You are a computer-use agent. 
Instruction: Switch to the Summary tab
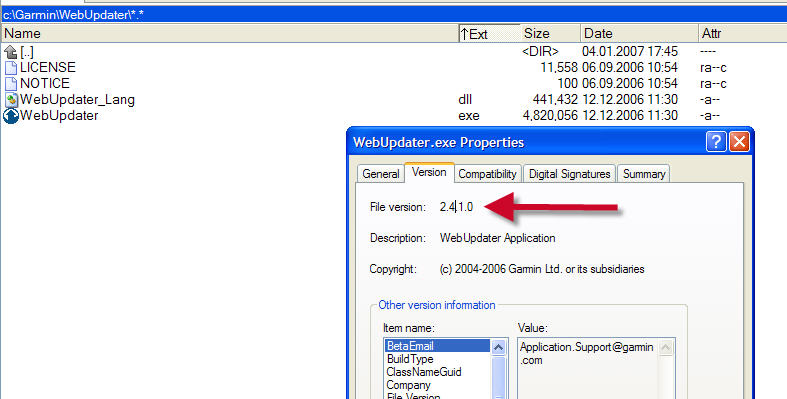[643, 174]
